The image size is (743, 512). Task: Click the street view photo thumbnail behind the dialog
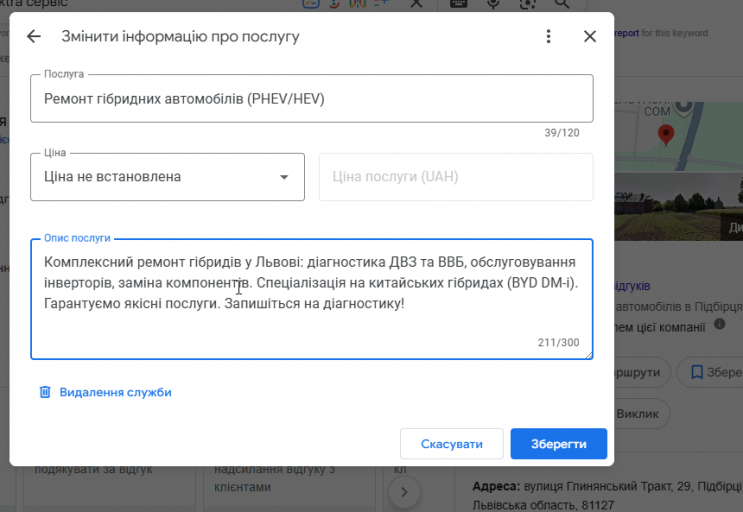(x=679, y=207)
